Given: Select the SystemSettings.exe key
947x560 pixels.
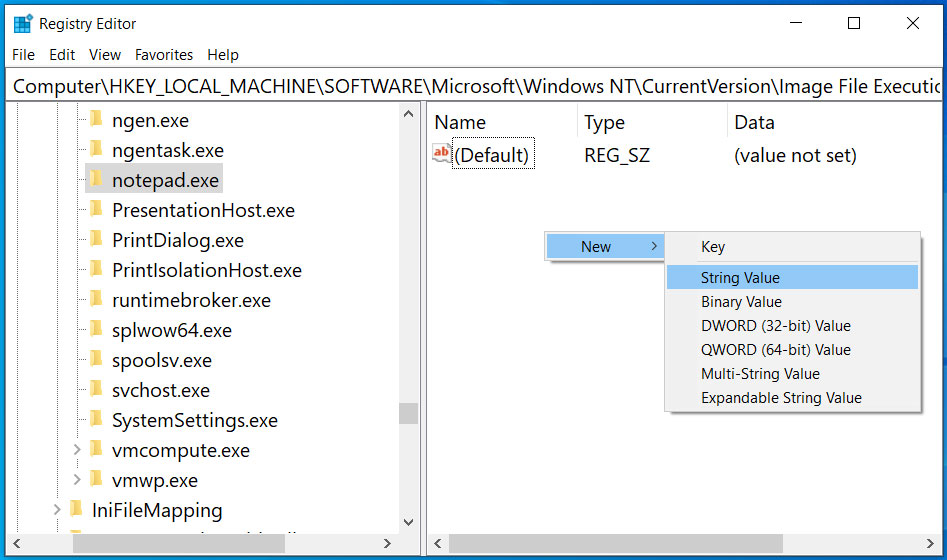Looking at the screenshot, I should pos(195,420).
